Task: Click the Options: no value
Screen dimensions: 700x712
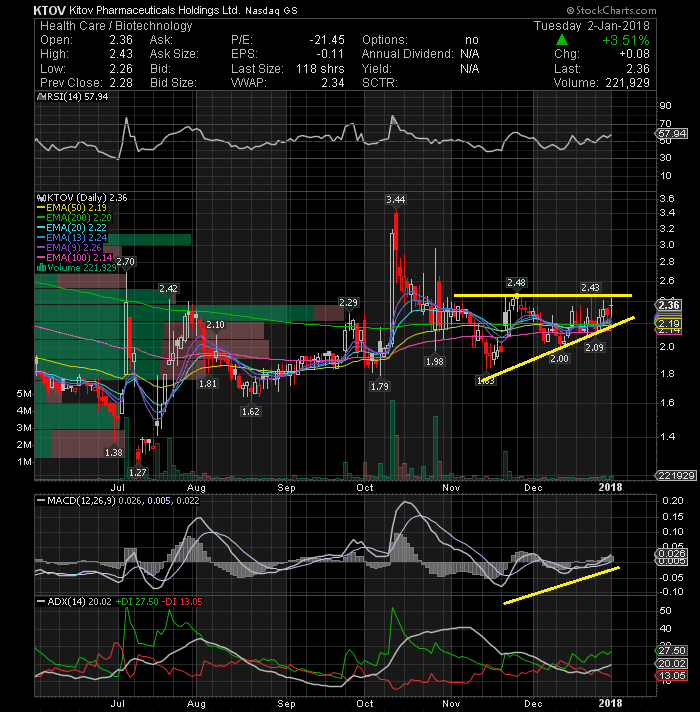Action: point(472,40)
